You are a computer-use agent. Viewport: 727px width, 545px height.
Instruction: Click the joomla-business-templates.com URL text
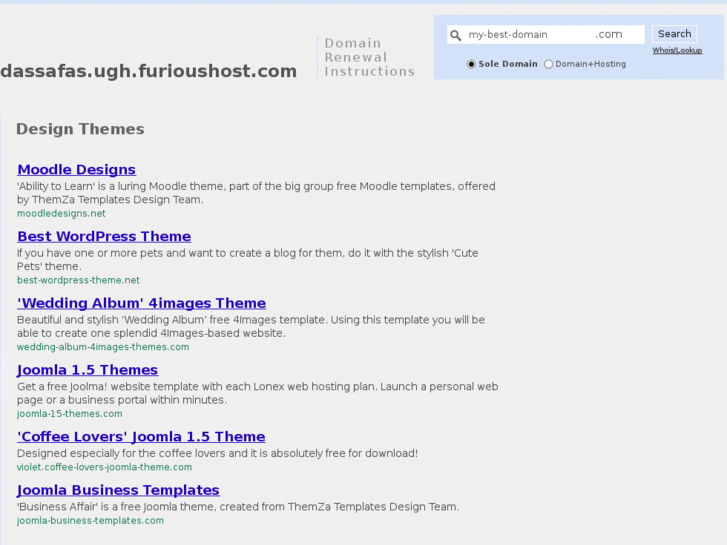click(x=90, y=520)
